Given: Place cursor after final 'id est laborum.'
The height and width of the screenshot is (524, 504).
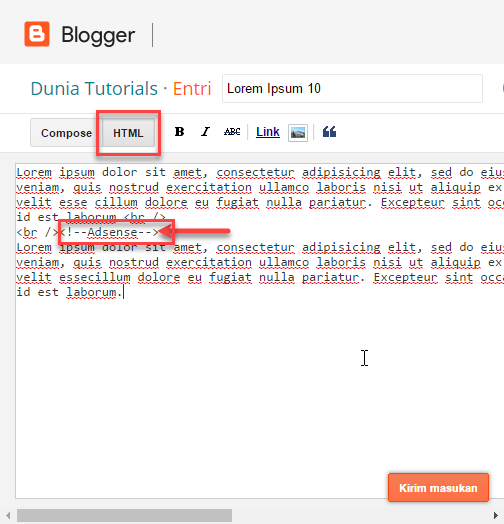Looking at the screenshot, I should [x=123, y=292].
